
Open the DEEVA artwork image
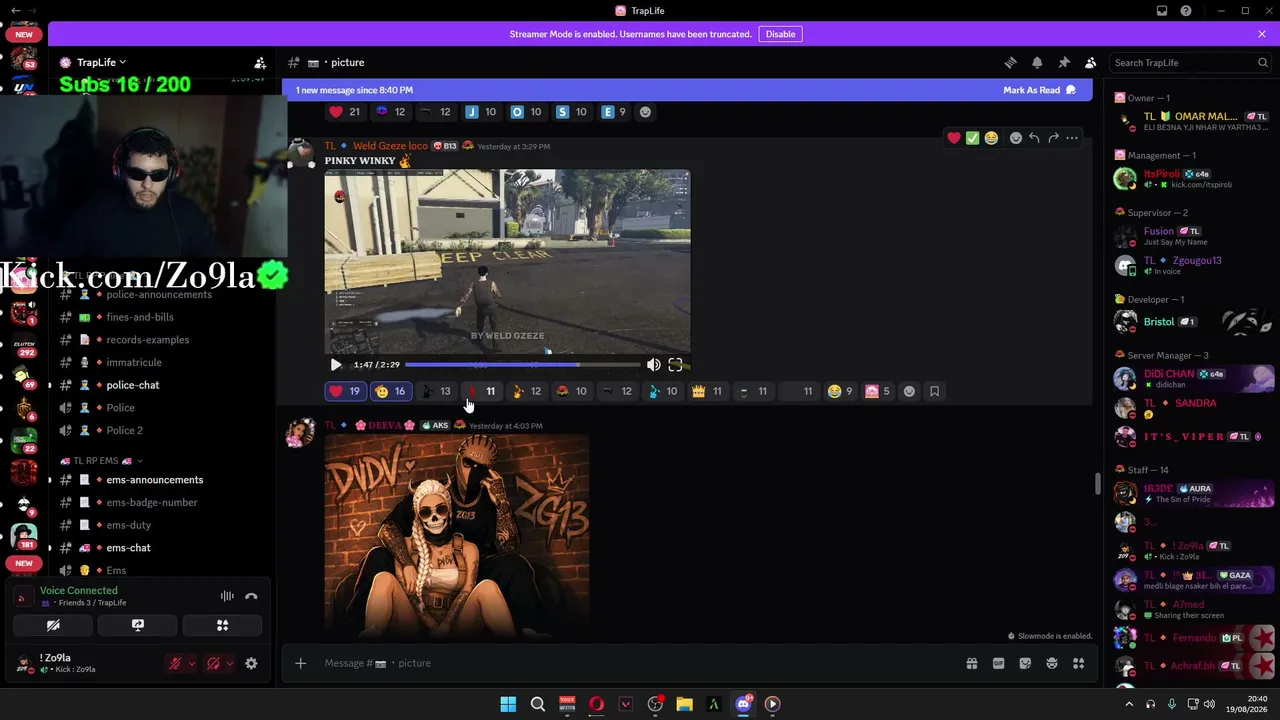pos(457,535)
